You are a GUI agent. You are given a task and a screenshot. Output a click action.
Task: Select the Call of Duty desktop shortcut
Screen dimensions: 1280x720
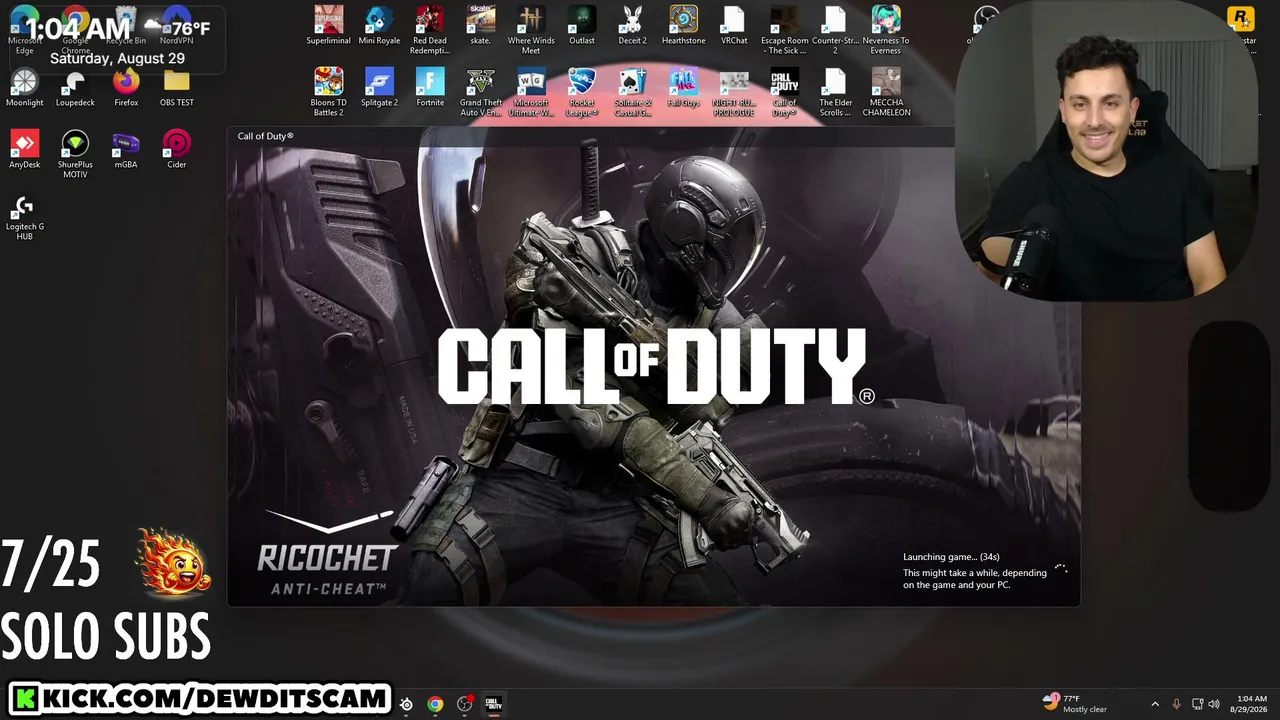pos(784,92)
